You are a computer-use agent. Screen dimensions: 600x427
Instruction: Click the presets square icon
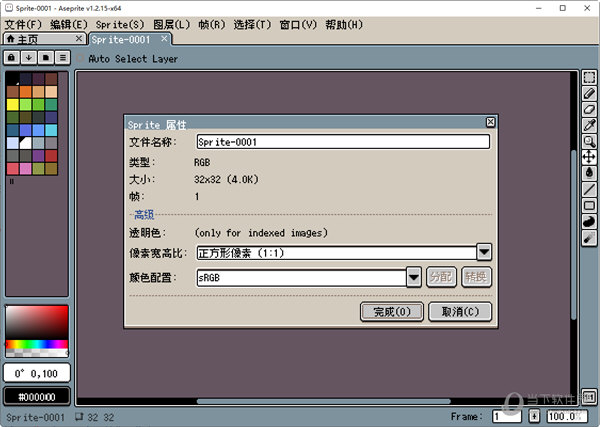(46, 58)
